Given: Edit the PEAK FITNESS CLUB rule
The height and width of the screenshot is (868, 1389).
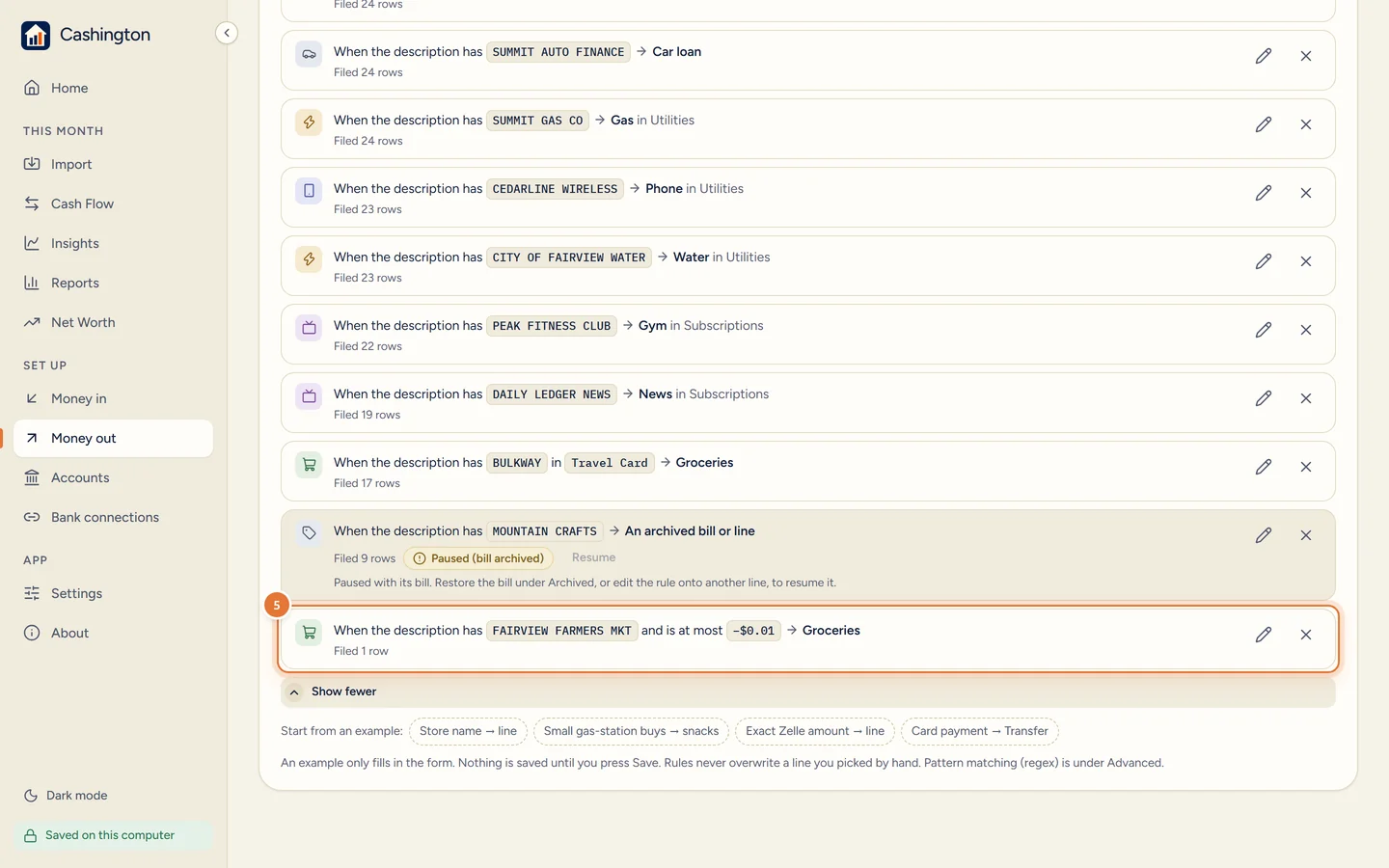Looking at the screenshot, I should (1264, 330).
